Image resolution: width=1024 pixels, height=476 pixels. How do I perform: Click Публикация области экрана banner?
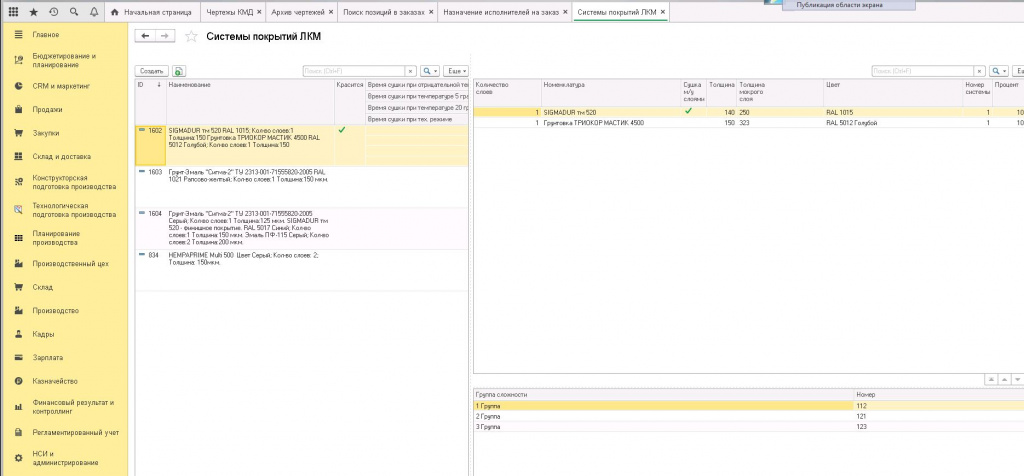(x=840, y=5)
